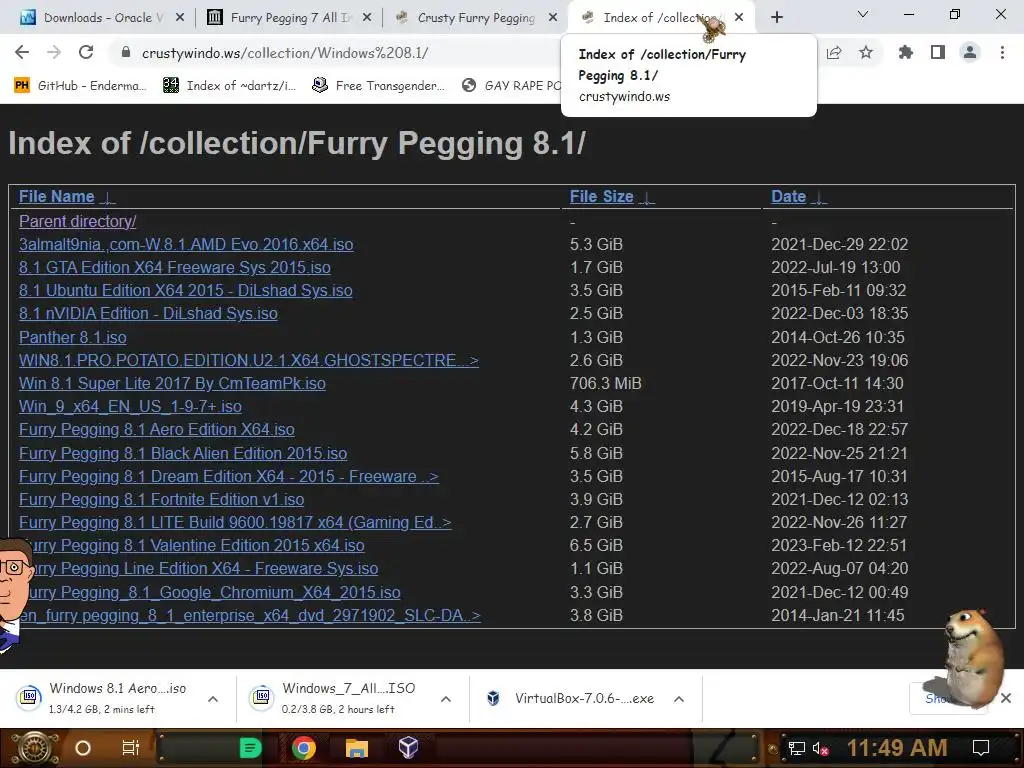Open Chrome three-dot menu
The image size is (1024, 768).
pos(1002,53)
